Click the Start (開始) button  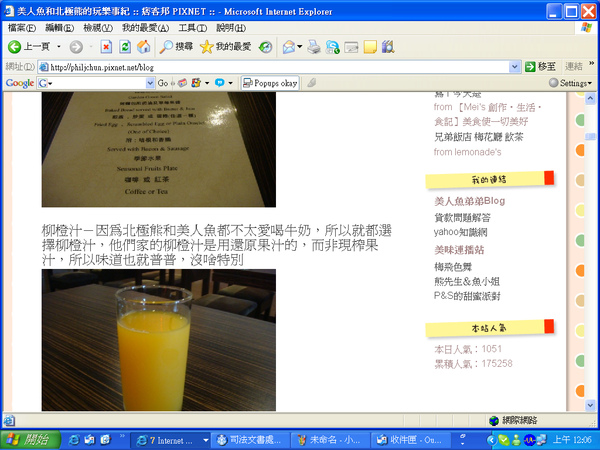[x=31, y=440]
